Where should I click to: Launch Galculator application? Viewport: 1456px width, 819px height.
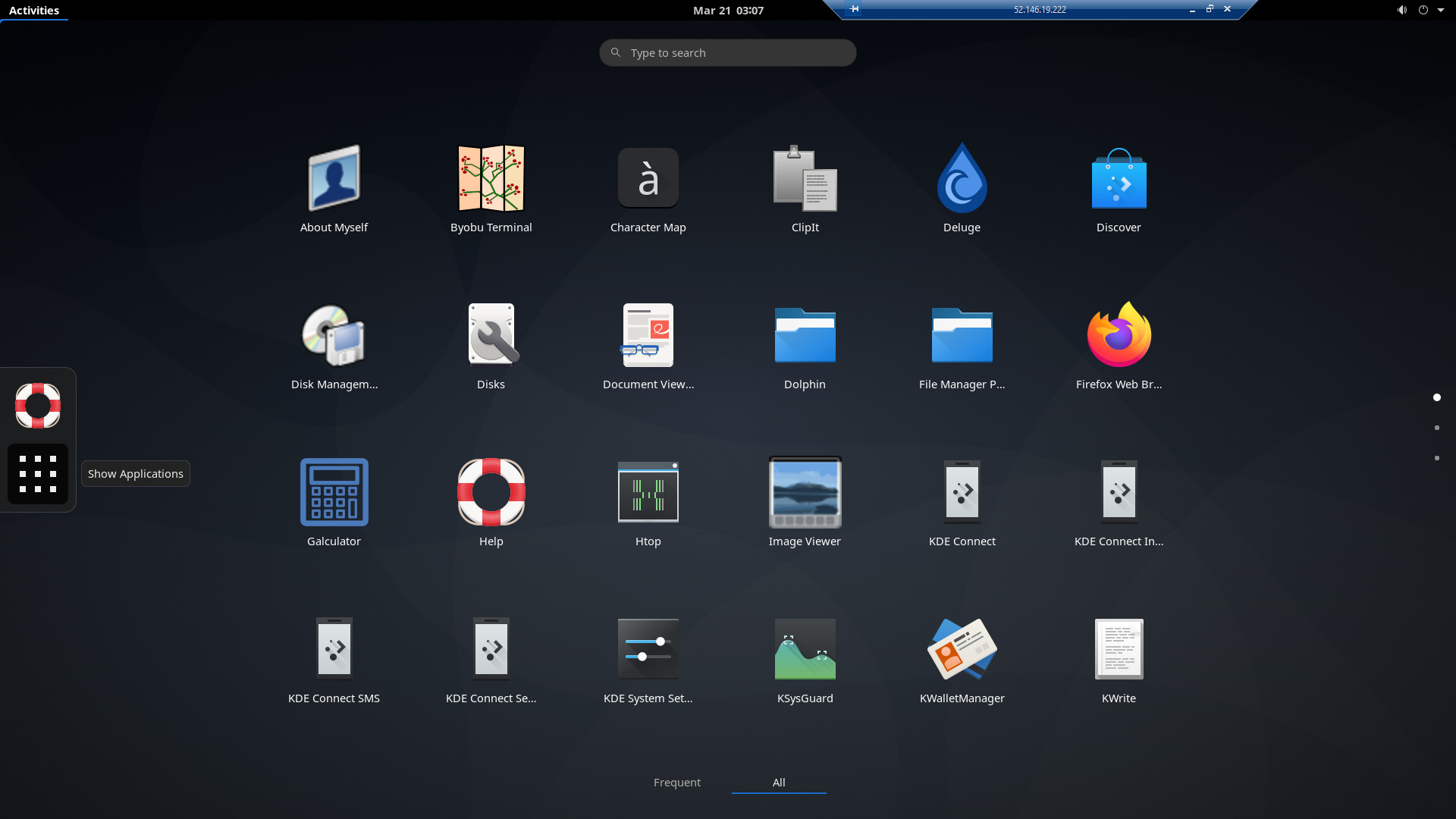coord(334,491)
